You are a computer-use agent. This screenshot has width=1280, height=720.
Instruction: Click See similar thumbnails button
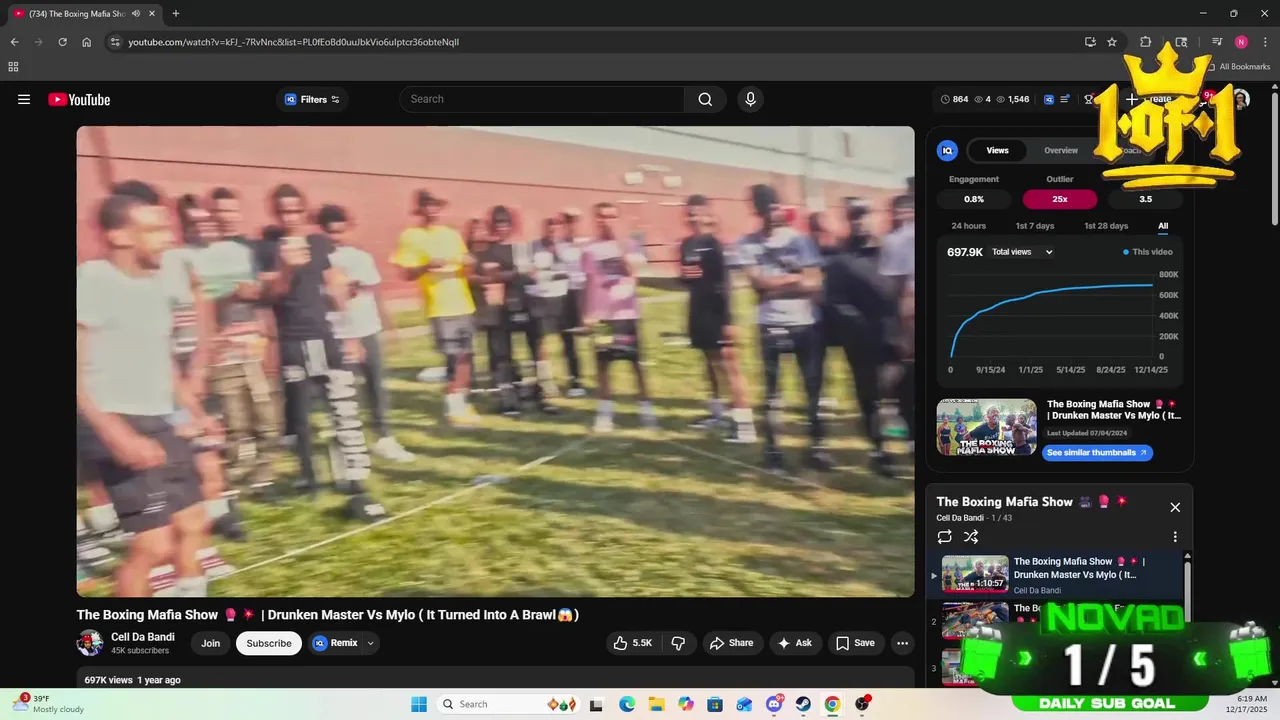point(1097,452)
